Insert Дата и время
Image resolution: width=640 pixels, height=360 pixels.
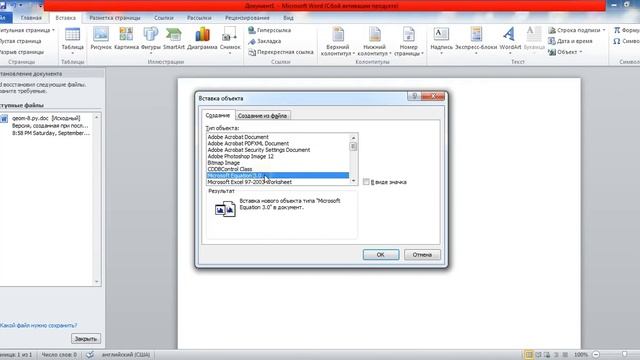pyautogui.click(x=570, y=41)
